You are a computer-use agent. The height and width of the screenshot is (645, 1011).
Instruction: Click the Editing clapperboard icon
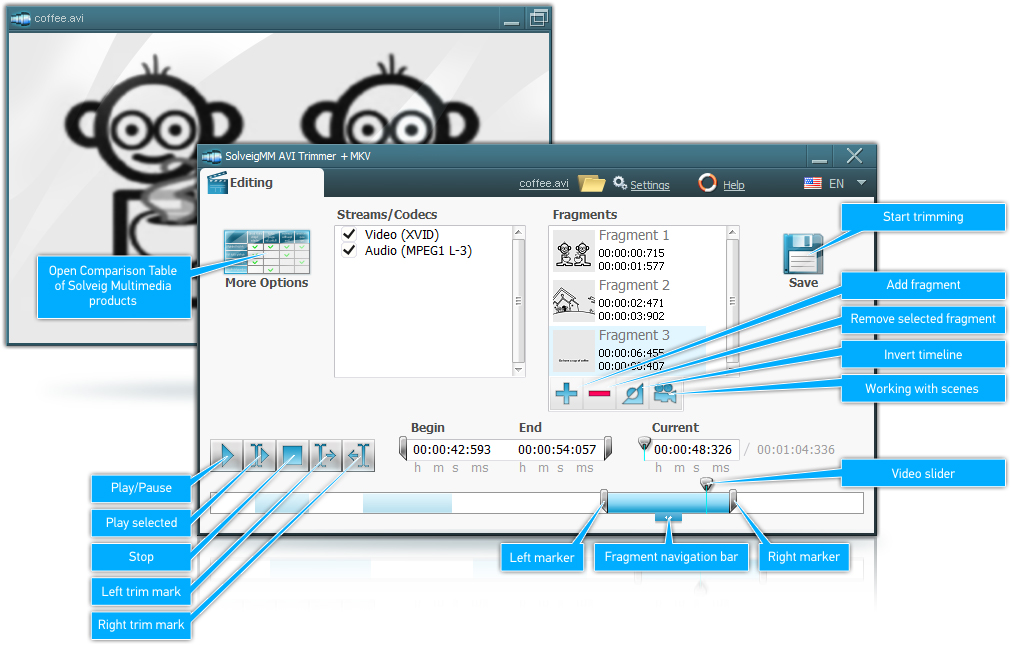point(217,183)
